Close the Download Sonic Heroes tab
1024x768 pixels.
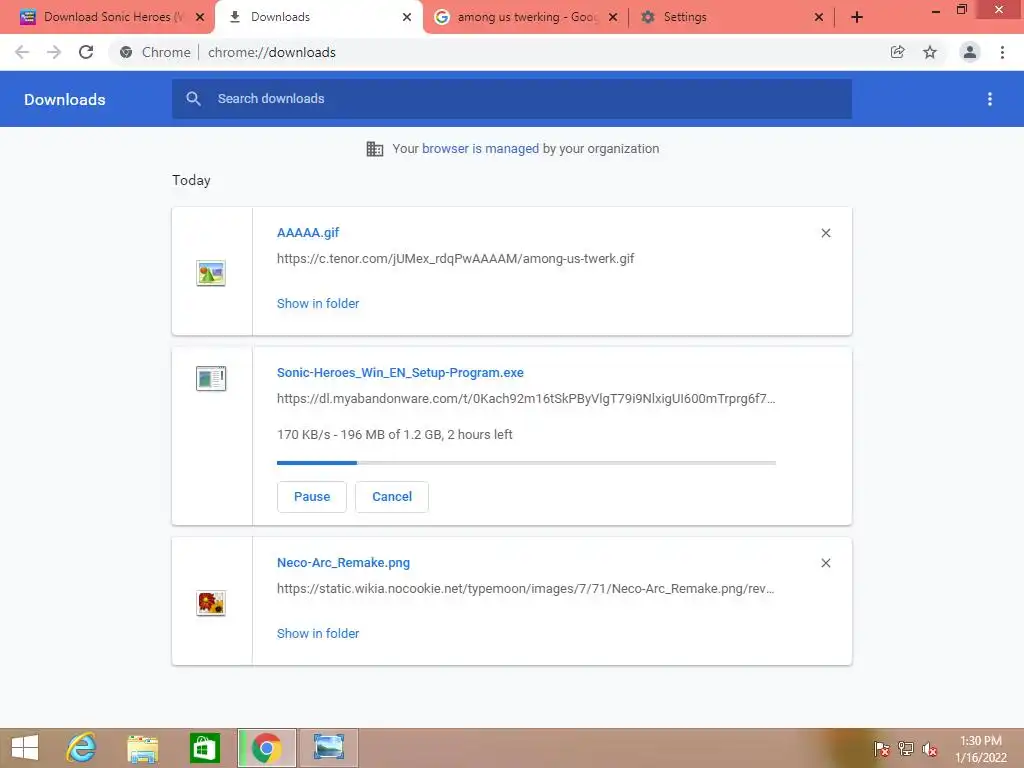(200, 17)
